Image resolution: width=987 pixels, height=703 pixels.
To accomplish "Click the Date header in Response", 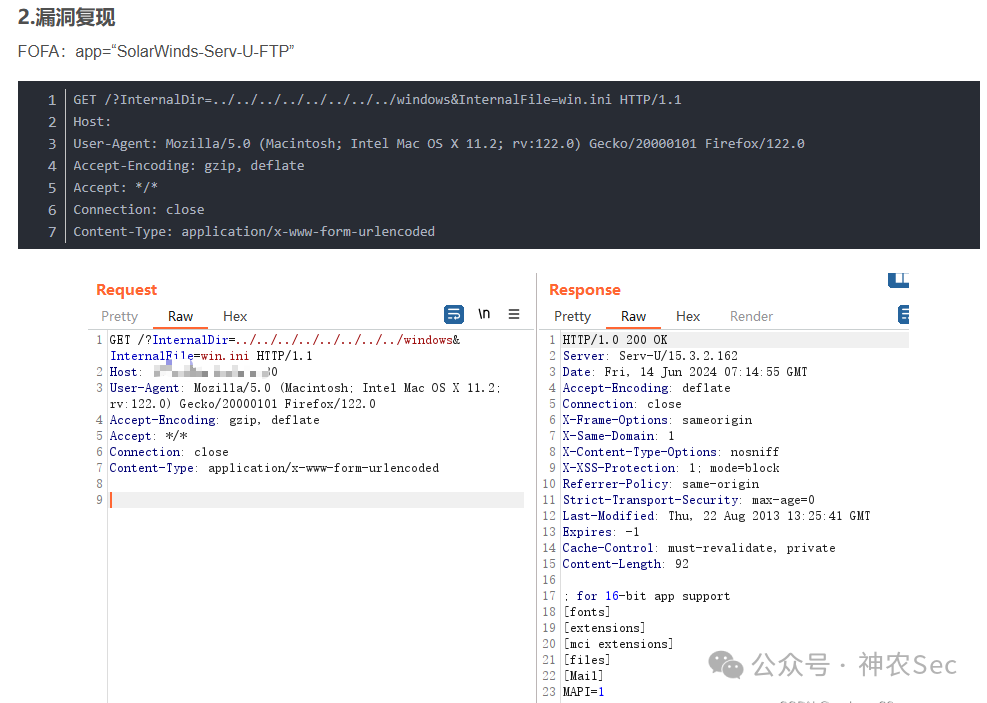I will tap(685, 372).
